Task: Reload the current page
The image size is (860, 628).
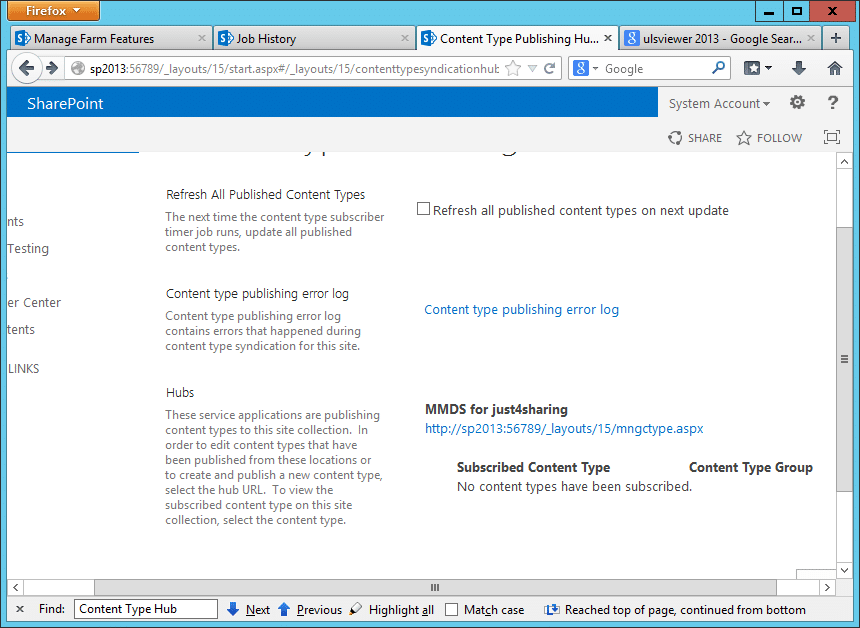Action: [x=550, y=69]
